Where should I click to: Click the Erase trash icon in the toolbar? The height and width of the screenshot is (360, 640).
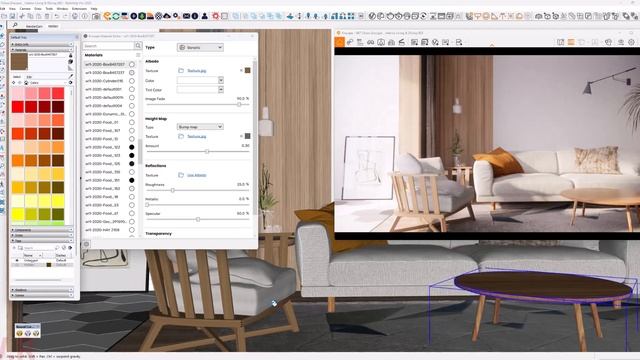(x=47, y=16)
